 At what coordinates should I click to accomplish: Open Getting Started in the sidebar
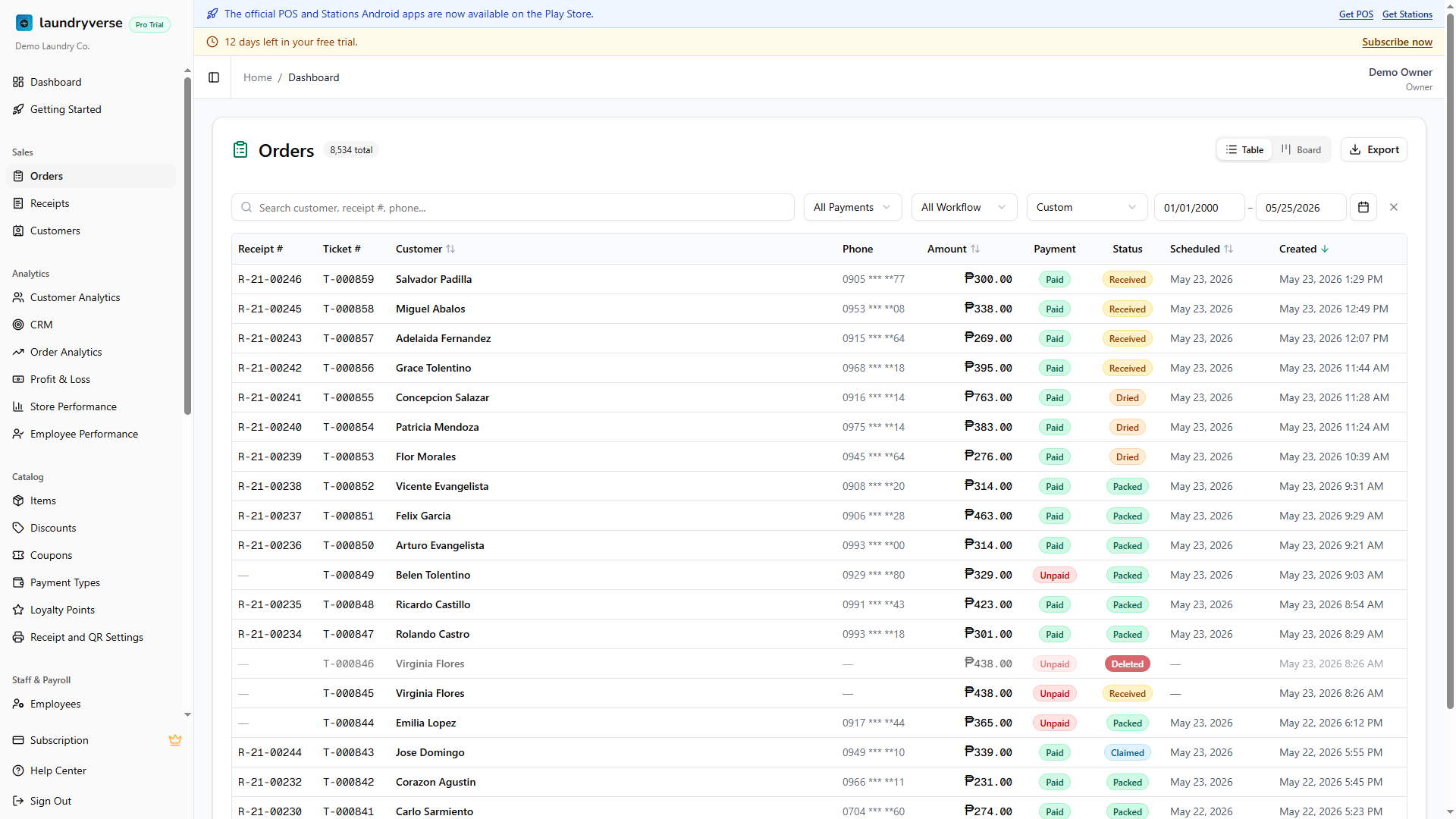(91, 109)
